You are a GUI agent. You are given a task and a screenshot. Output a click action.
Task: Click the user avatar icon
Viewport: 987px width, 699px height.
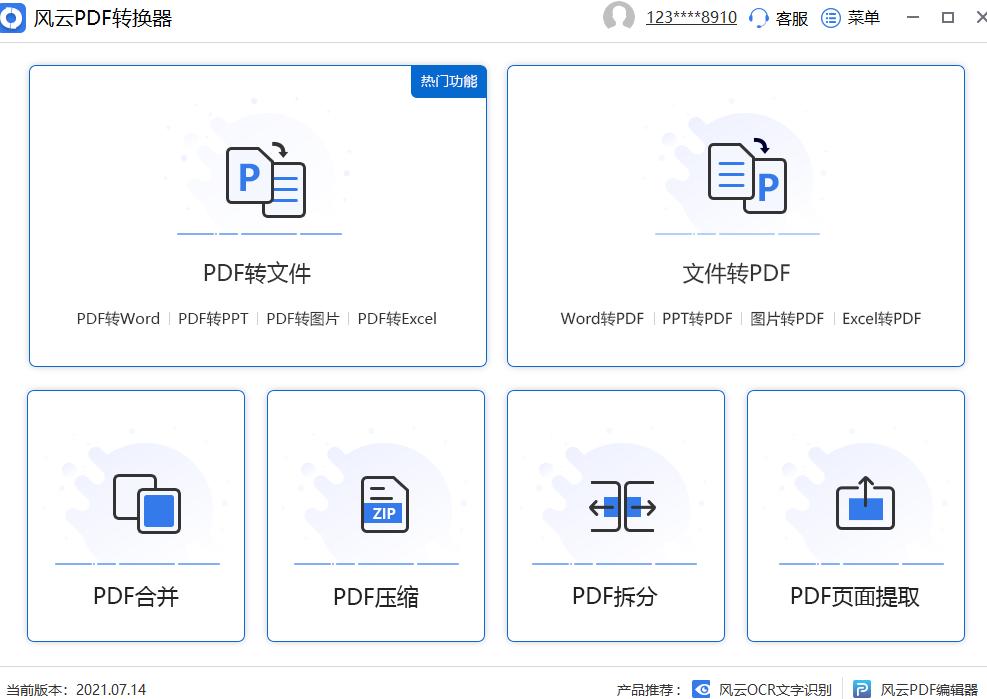click(x=620, y=17)
